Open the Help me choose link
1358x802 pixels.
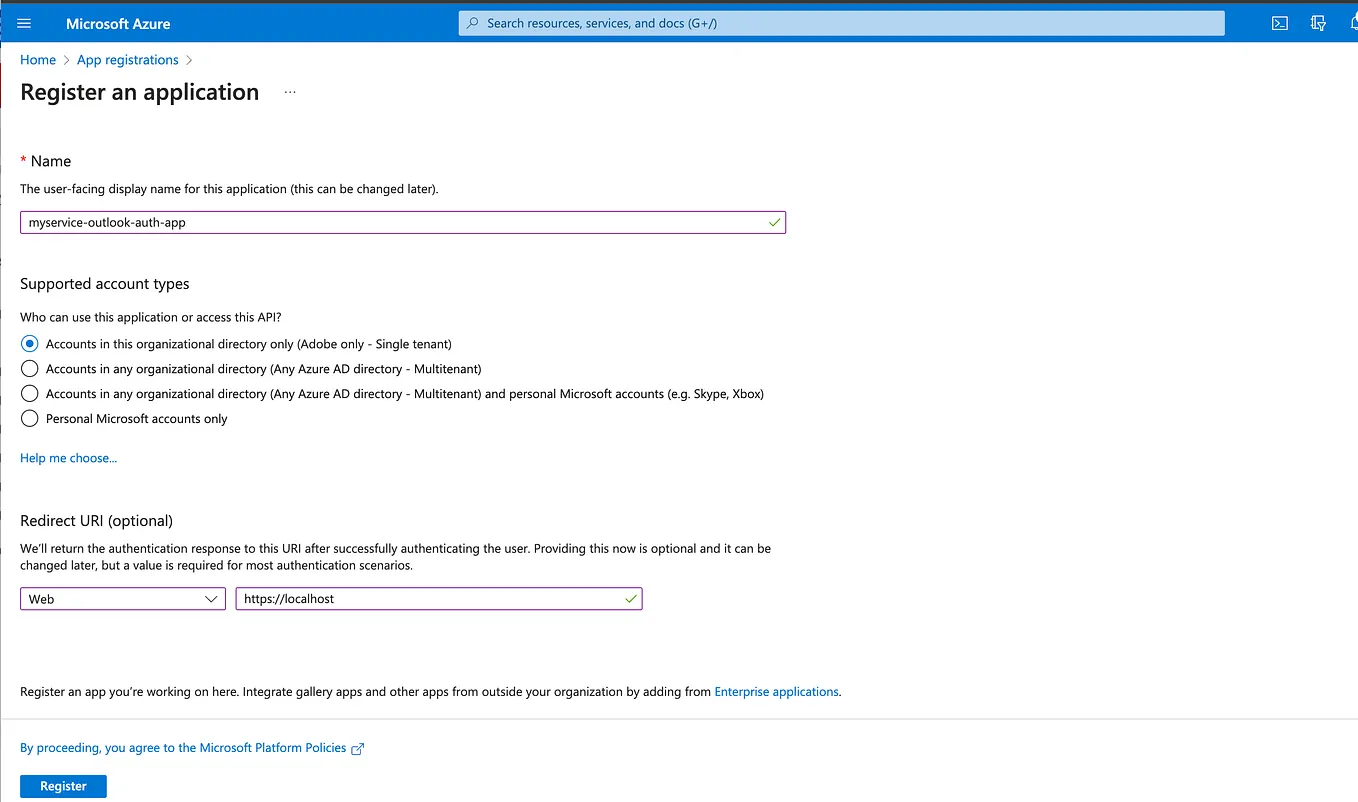click(x=68, y=458)
